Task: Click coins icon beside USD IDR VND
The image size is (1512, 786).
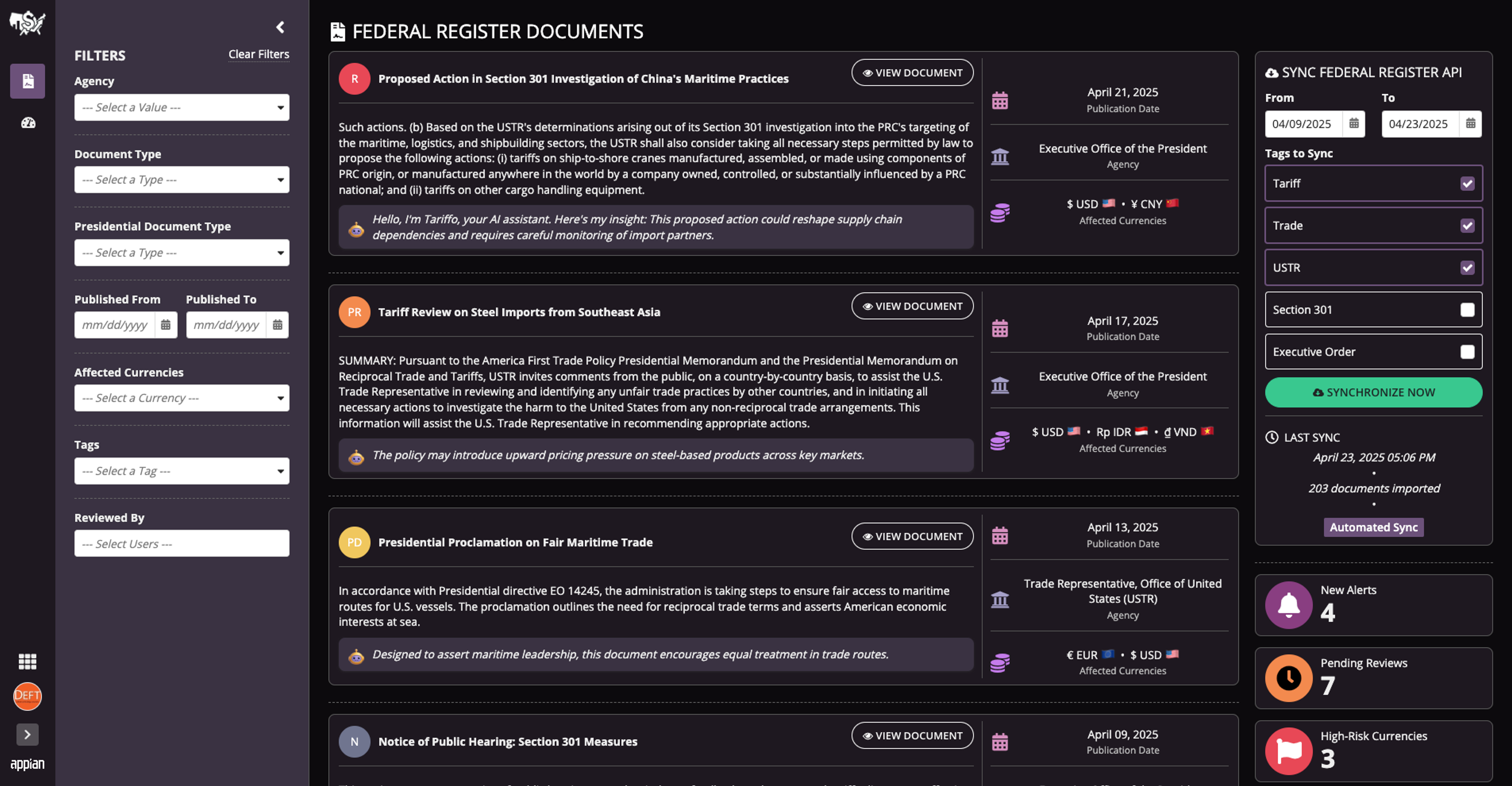Action: 1000,440
